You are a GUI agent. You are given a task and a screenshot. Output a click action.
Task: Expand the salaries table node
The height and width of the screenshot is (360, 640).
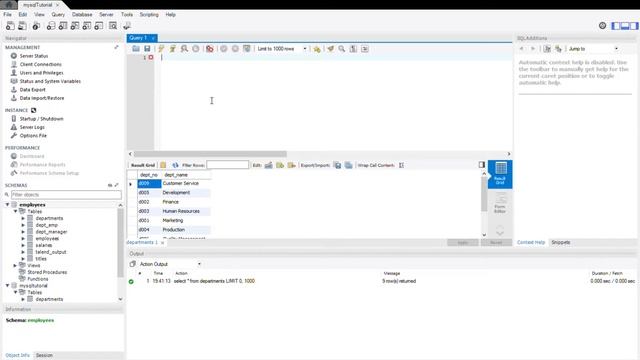point(23,245)
